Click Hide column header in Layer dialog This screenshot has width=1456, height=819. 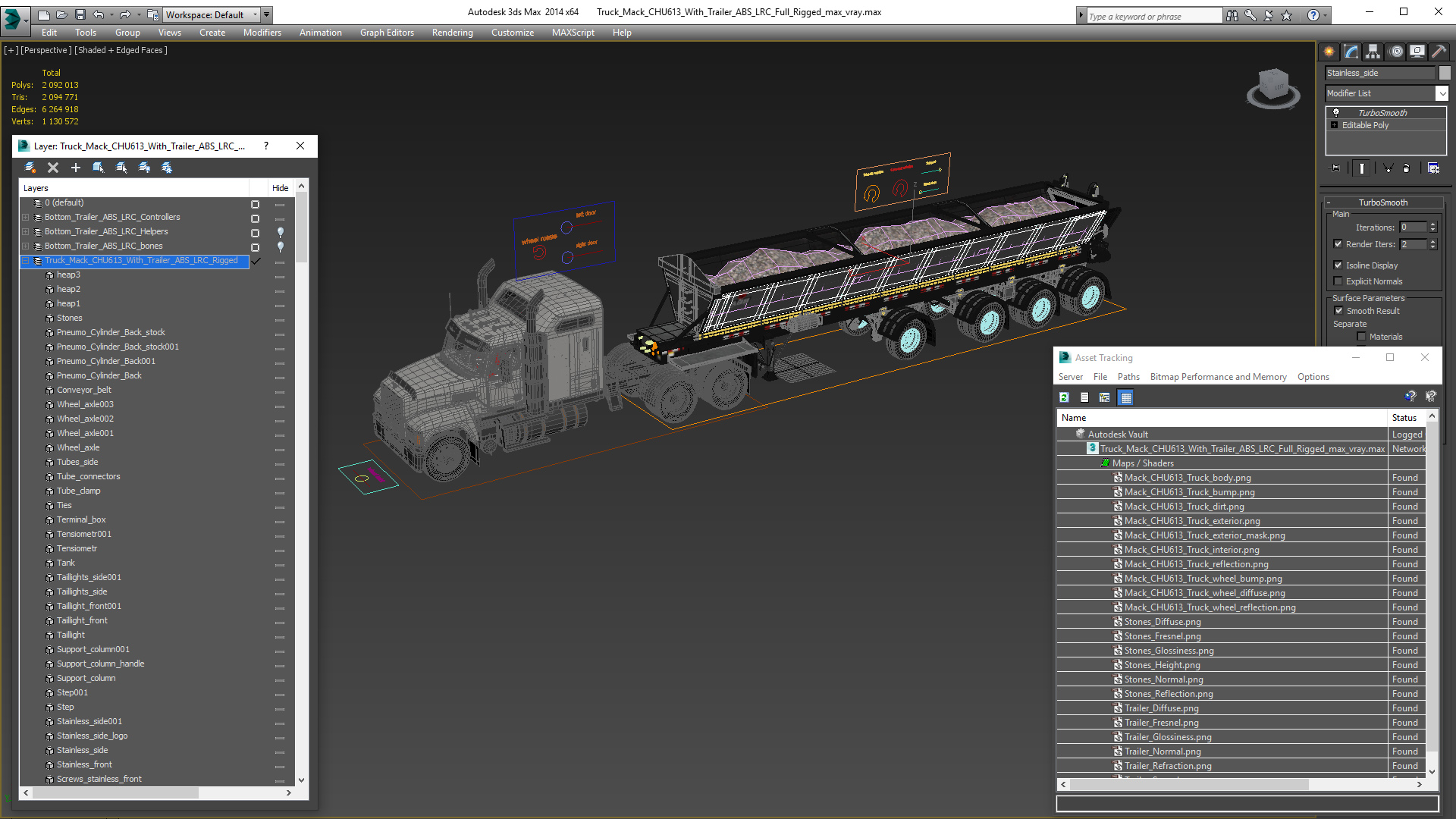280,188
